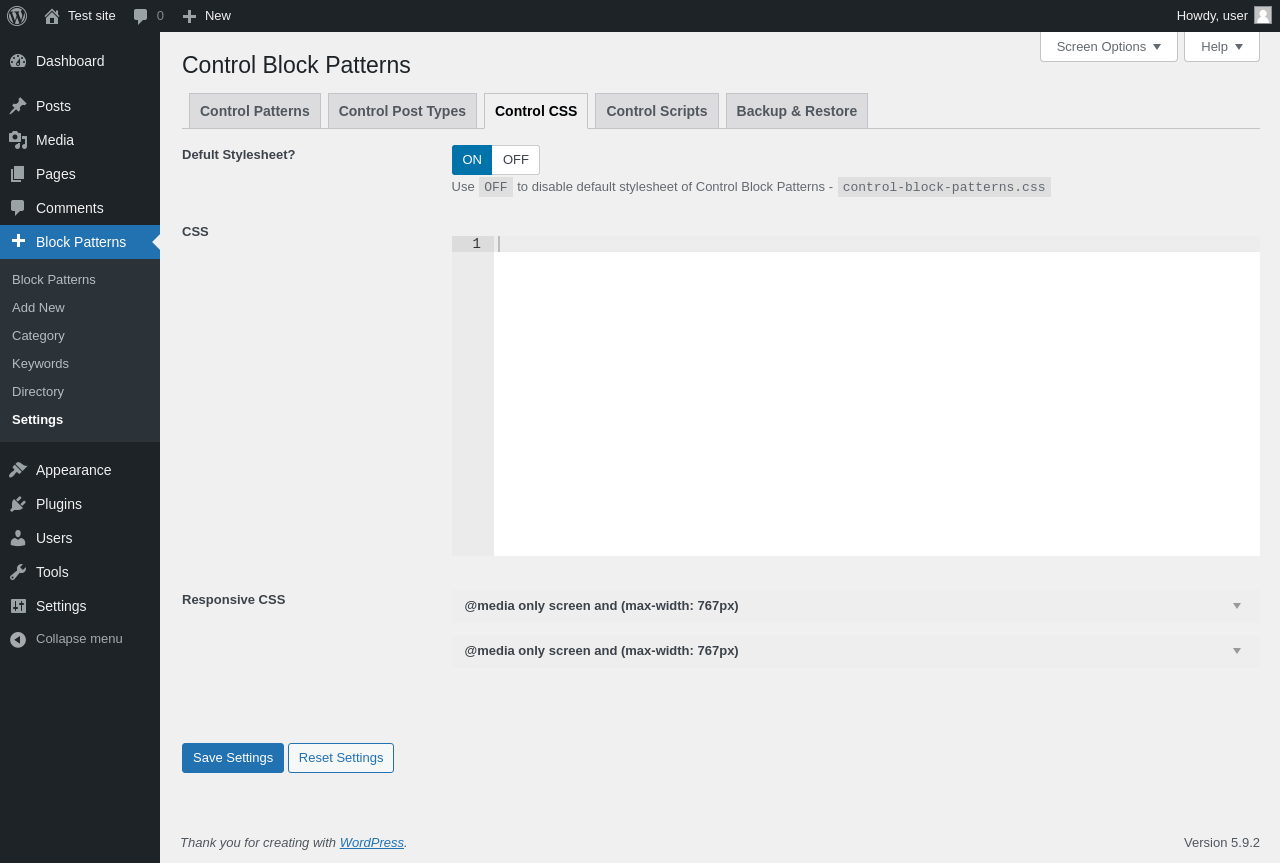Click the Dashboard gauge icon
This screenshot has height=863, width=1280.
18,61
